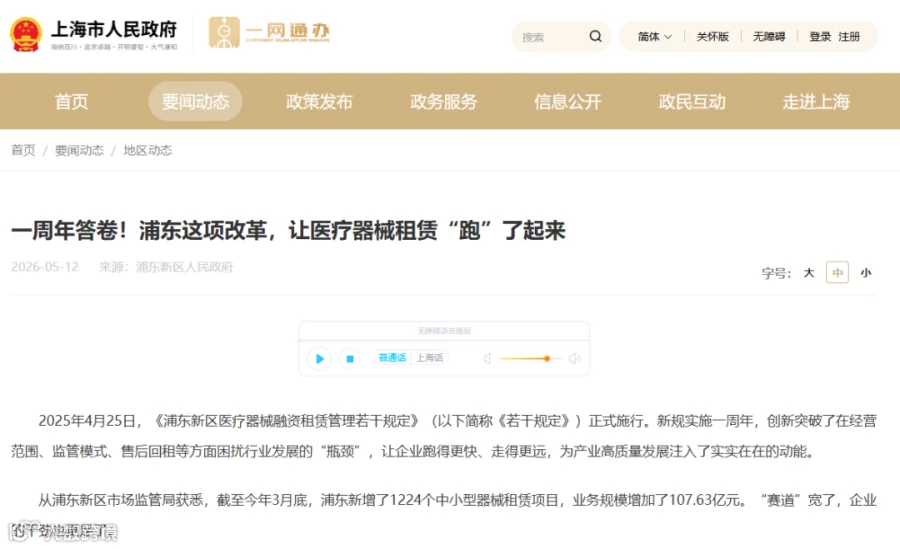Click the national emblem logo
This screenshot has height=549, width=900.
coord(26,34)
